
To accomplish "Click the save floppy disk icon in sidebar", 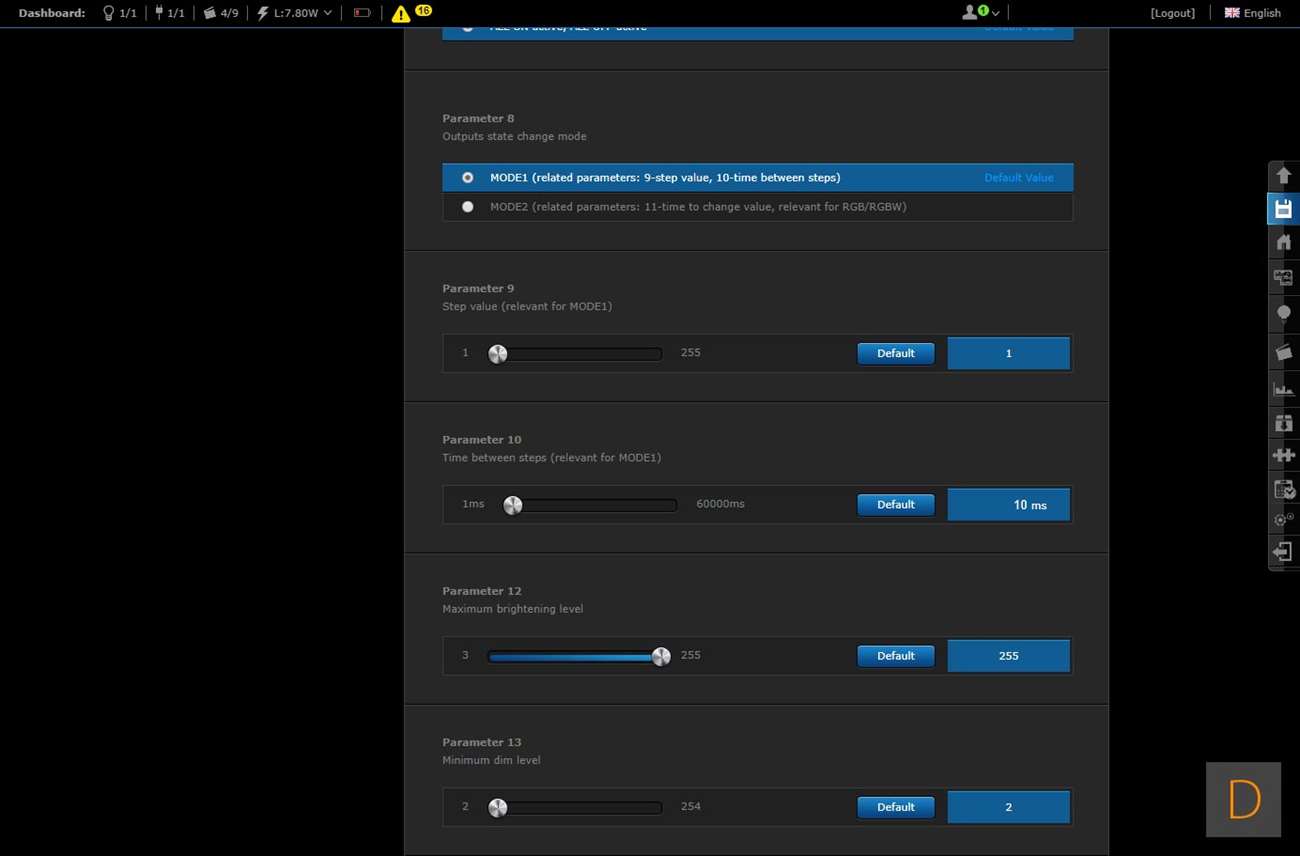I will point(1283,209).
